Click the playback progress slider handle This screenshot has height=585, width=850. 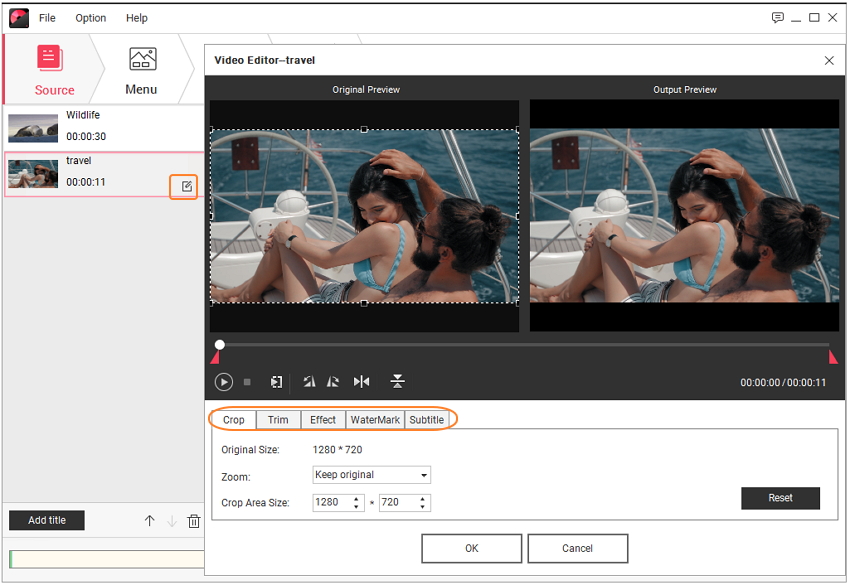pos(220,345)
